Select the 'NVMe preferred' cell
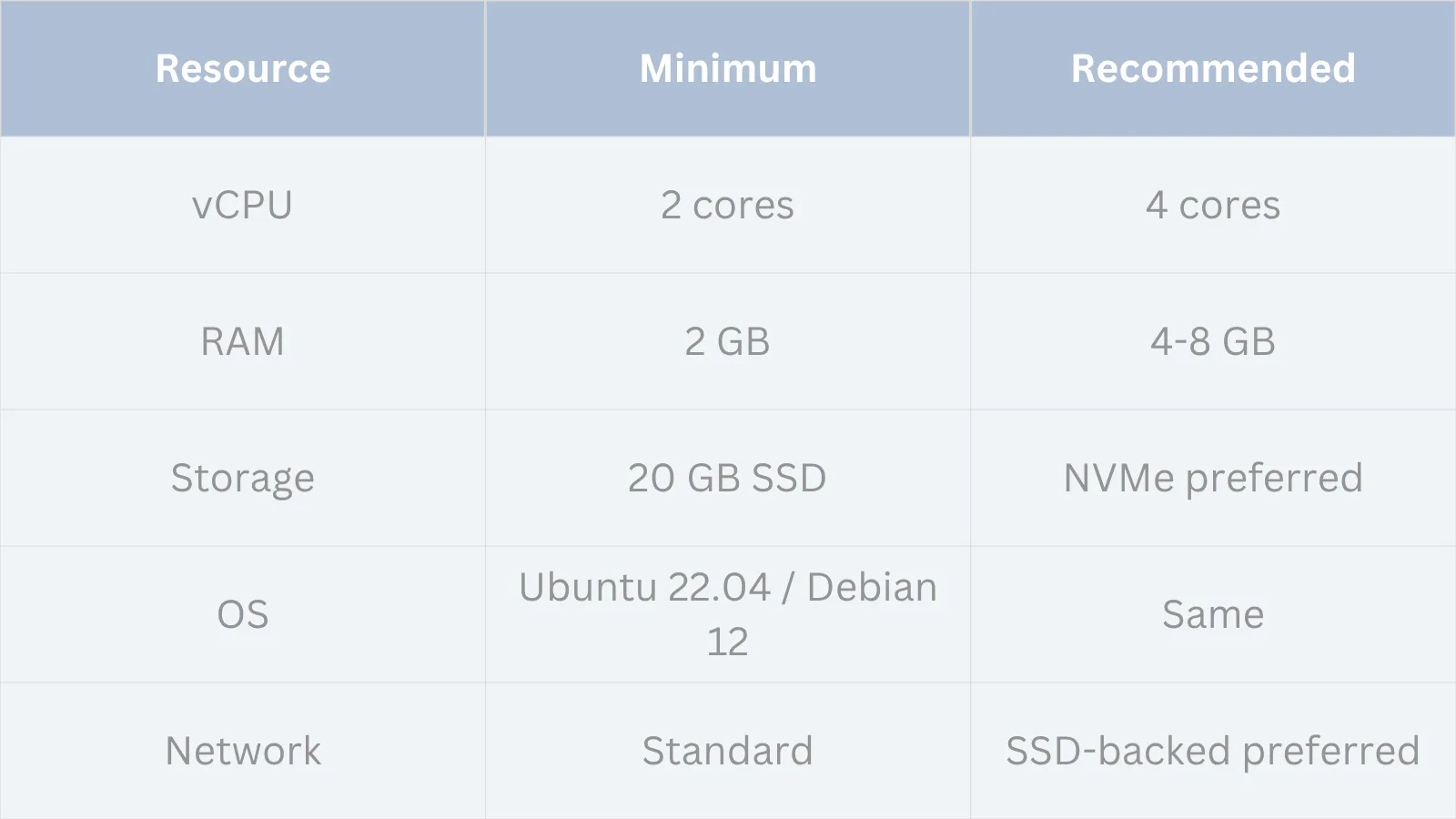Screen dimensions: 1456x819 click(x=1213, y=479)
